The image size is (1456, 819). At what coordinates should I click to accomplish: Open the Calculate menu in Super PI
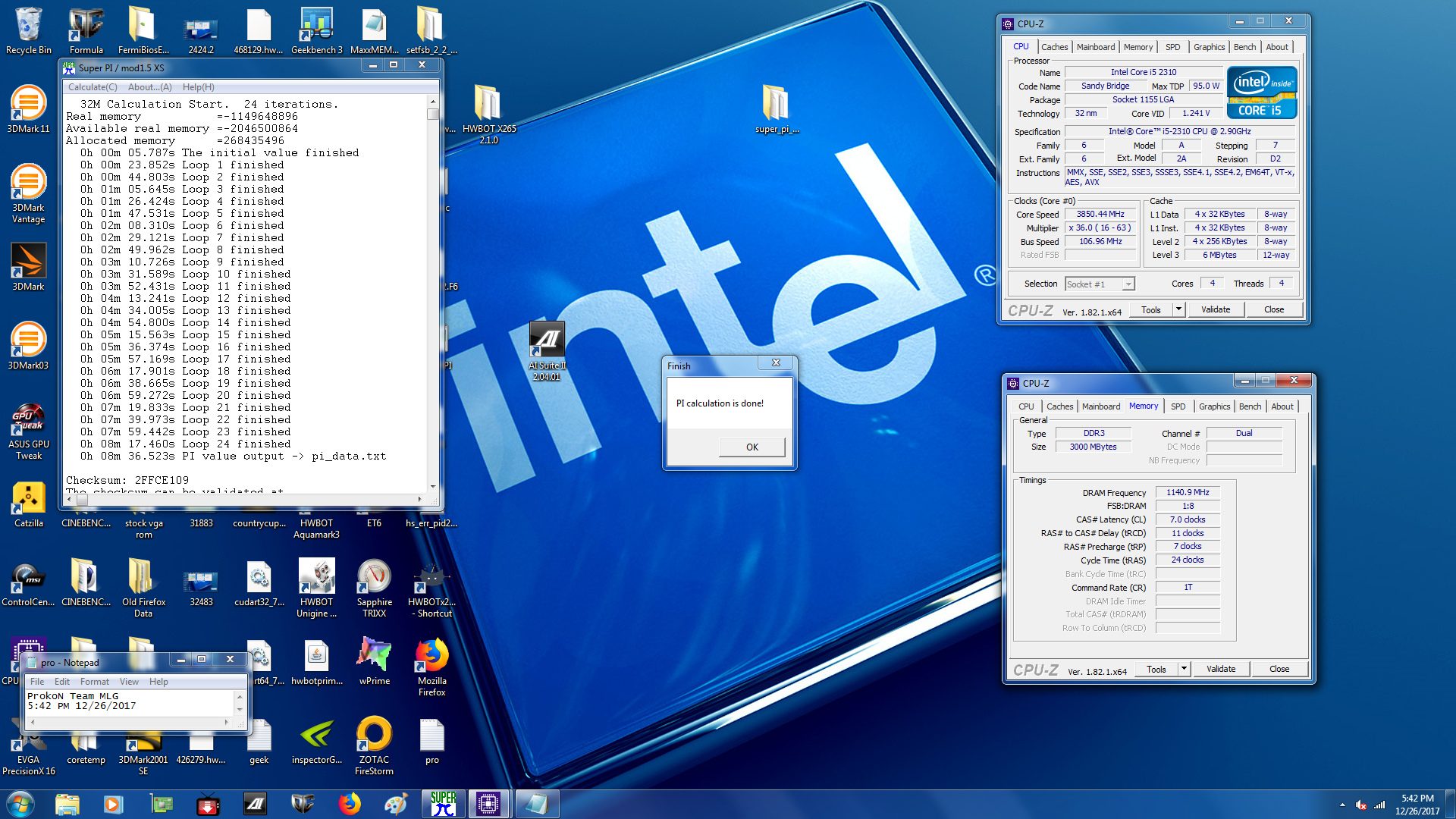(x=92, y=87)
